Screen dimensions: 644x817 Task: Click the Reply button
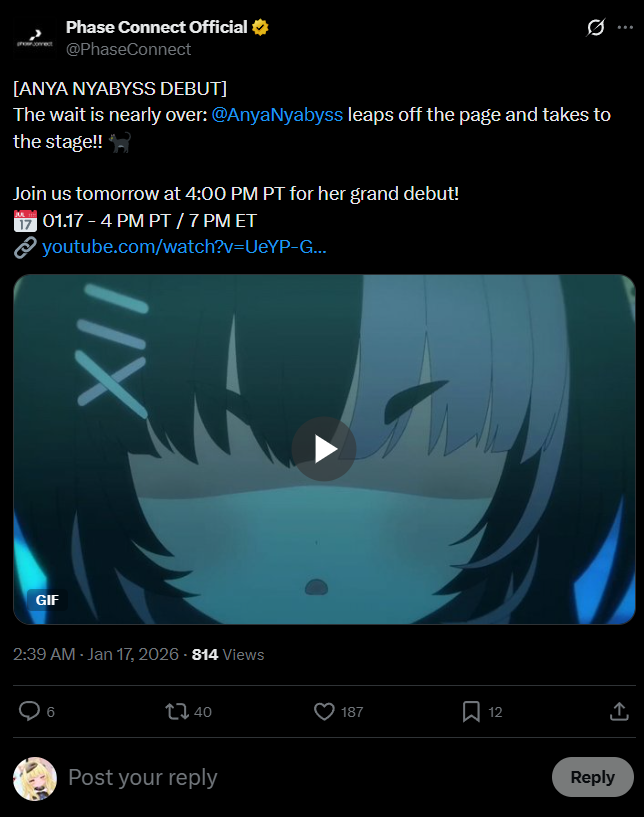tap(593, 777)
